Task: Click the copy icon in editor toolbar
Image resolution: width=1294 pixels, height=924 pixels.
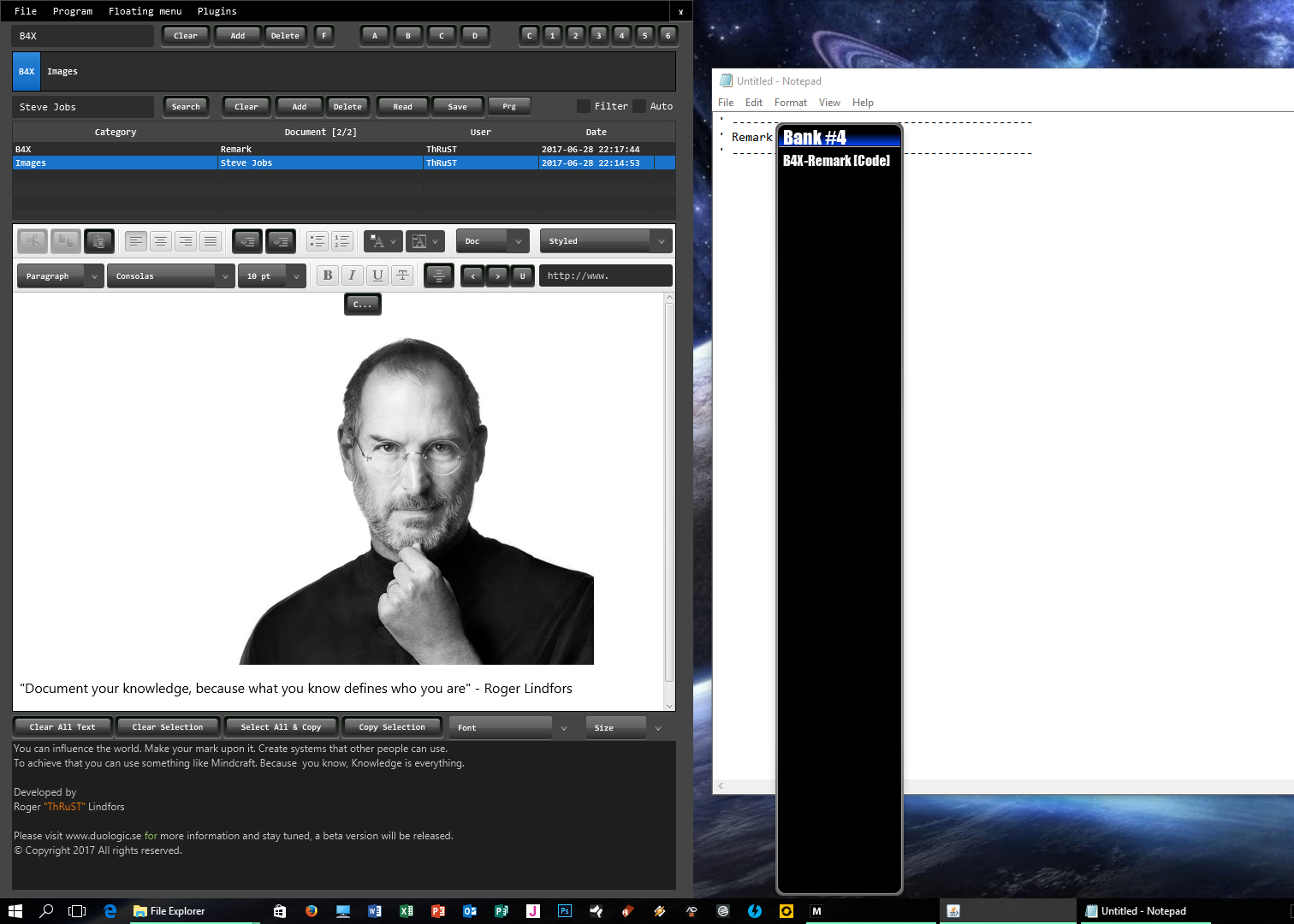Action: point(66,241)
